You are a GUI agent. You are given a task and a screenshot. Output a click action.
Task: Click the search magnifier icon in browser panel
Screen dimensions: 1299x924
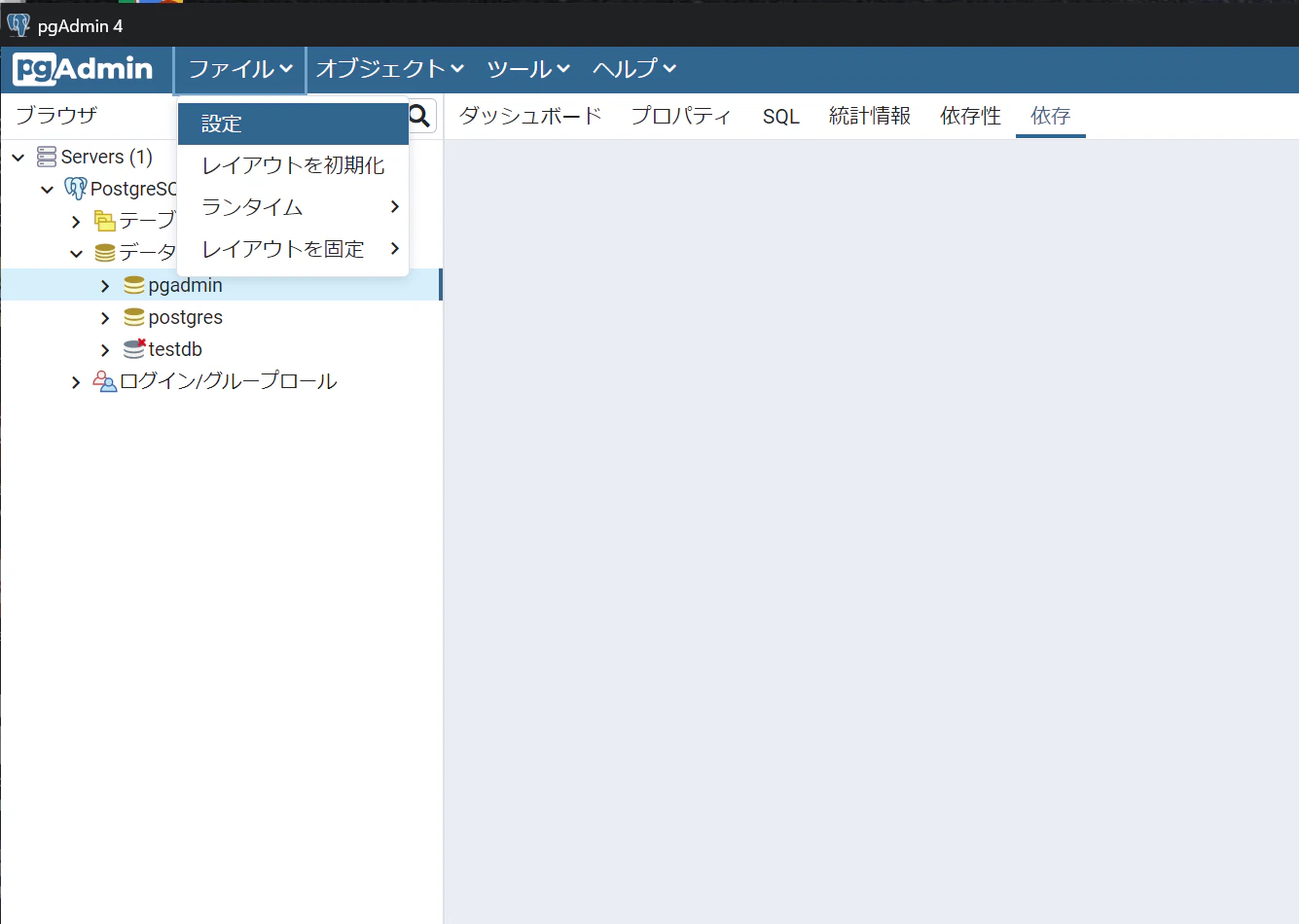click(x=419, y=117)
